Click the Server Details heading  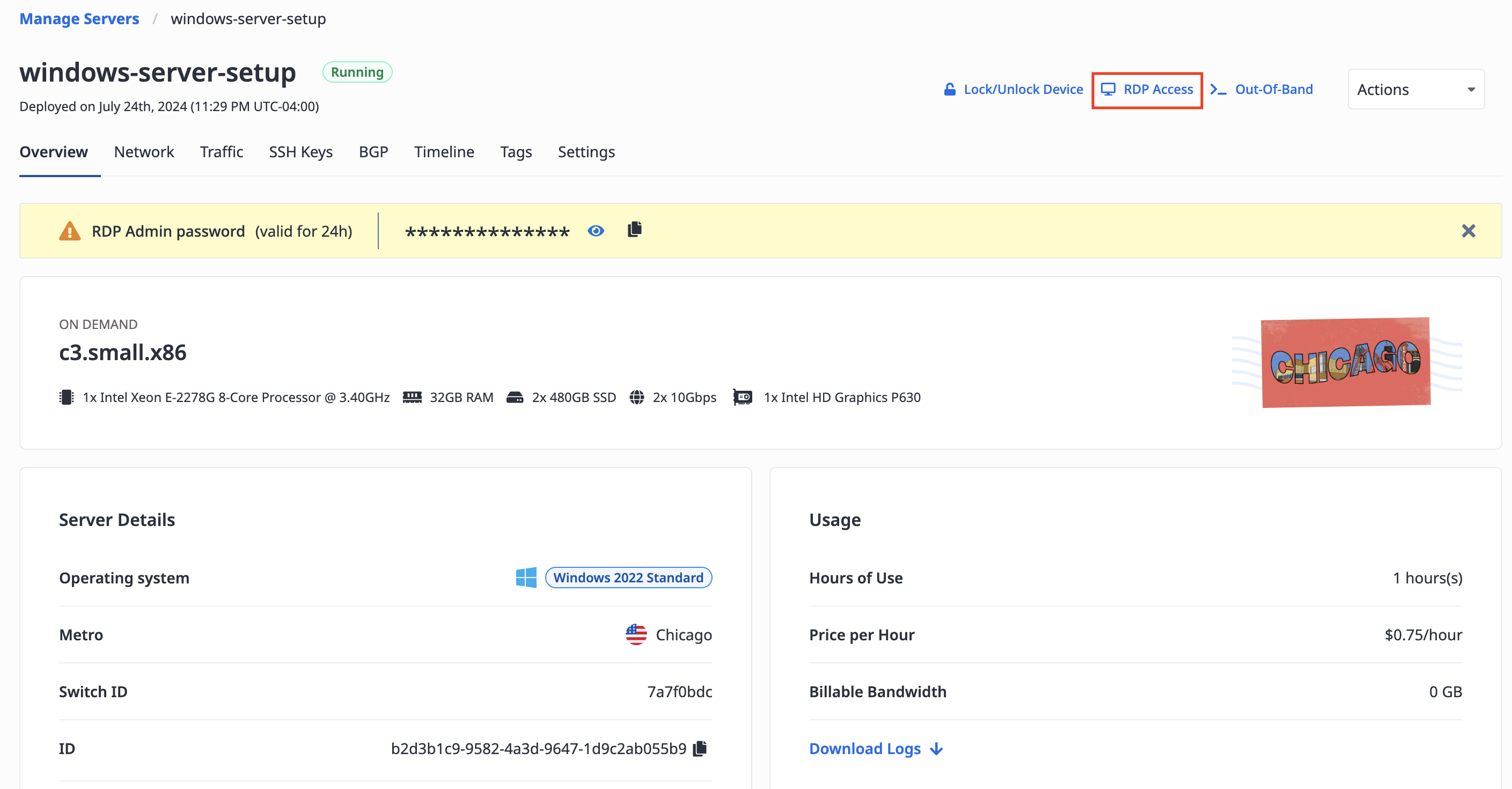tap(117, 520)
